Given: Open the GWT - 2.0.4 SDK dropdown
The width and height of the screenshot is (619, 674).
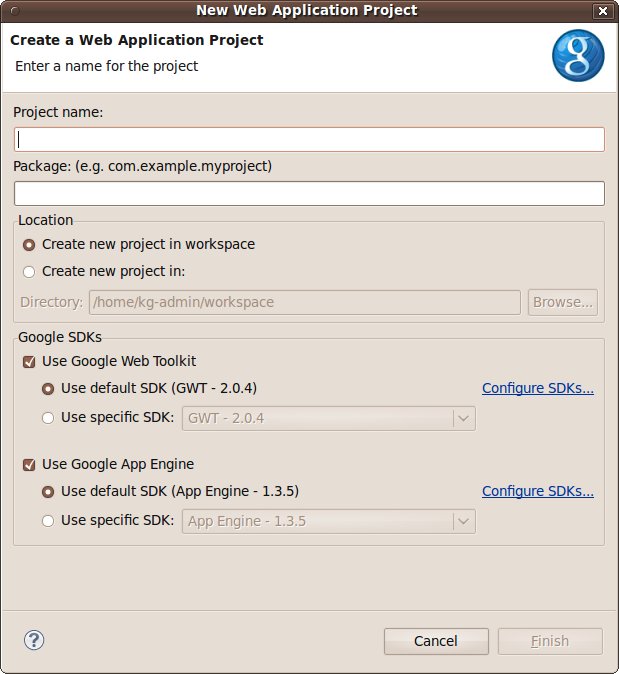Looking at the screenshot, I should pyautogui.click(x=330, y=418).
